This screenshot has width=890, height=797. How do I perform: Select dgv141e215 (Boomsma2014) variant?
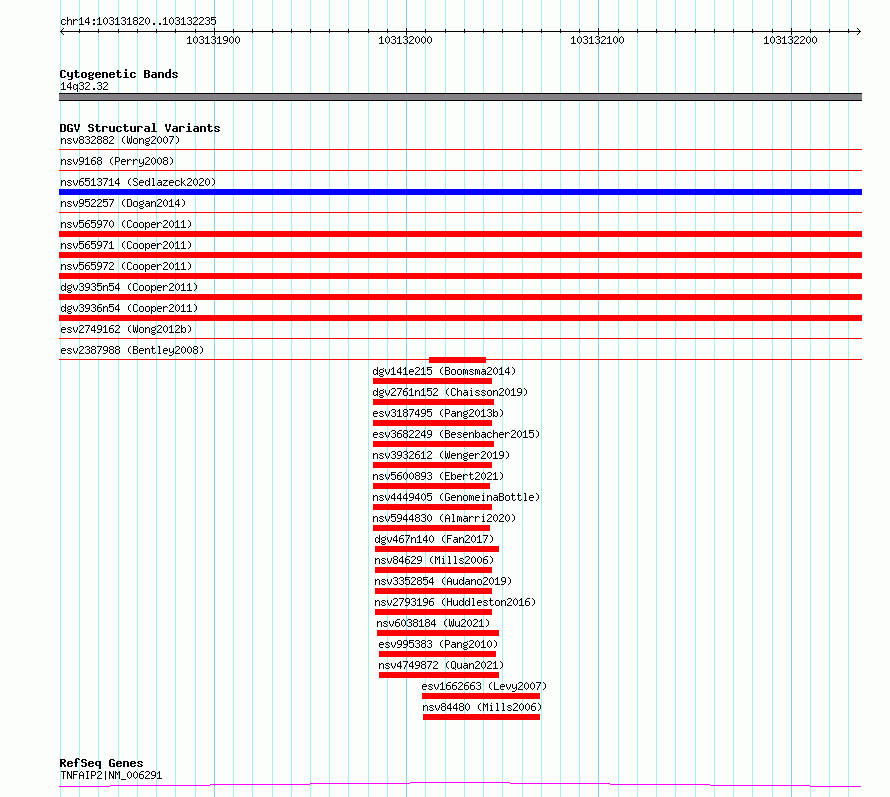pyautogui.click(x=444, y=371)
